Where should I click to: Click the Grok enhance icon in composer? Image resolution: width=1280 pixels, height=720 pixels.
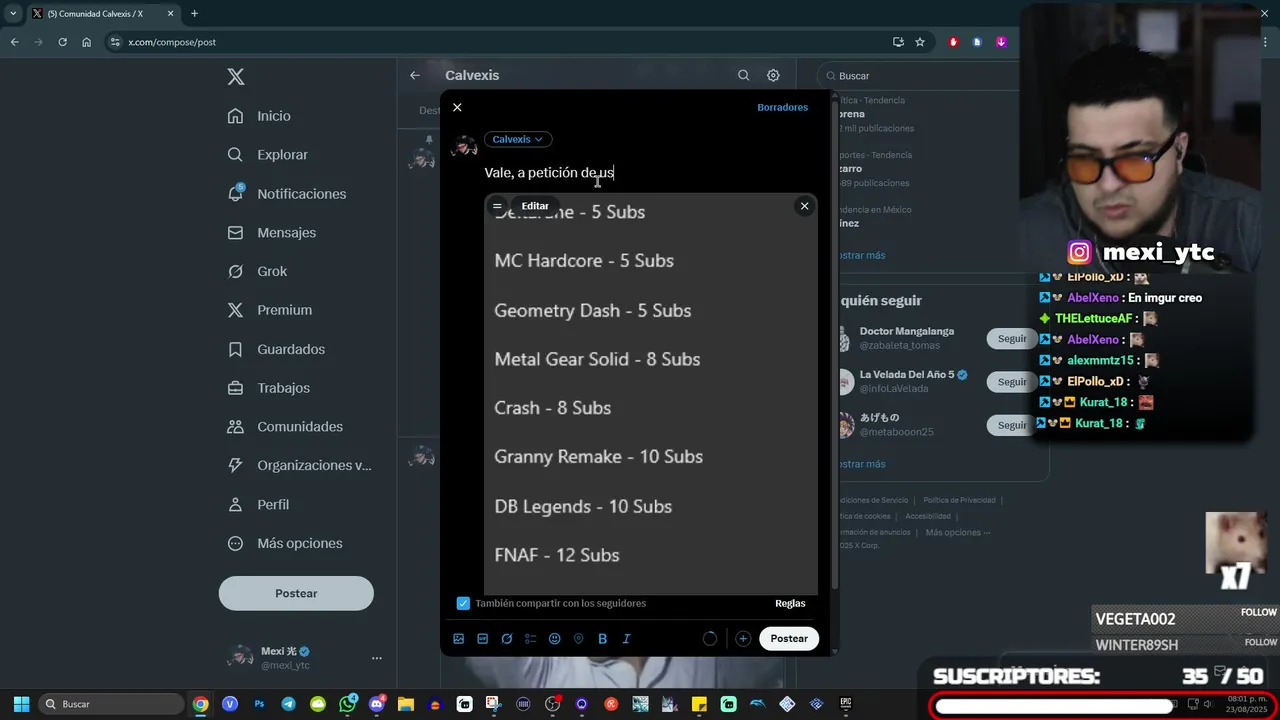(x=507, y=639)
